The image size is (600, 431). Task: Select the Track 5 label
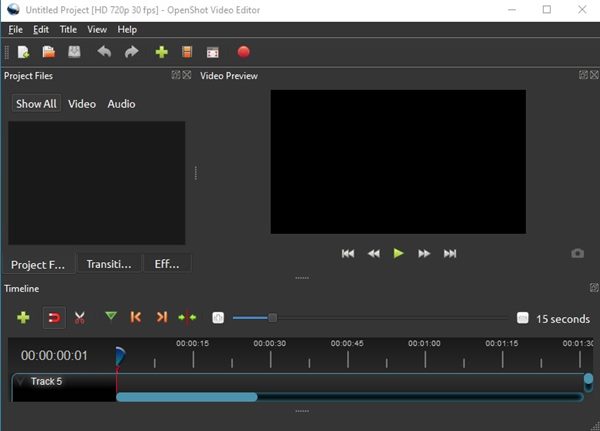pos(46,381)
